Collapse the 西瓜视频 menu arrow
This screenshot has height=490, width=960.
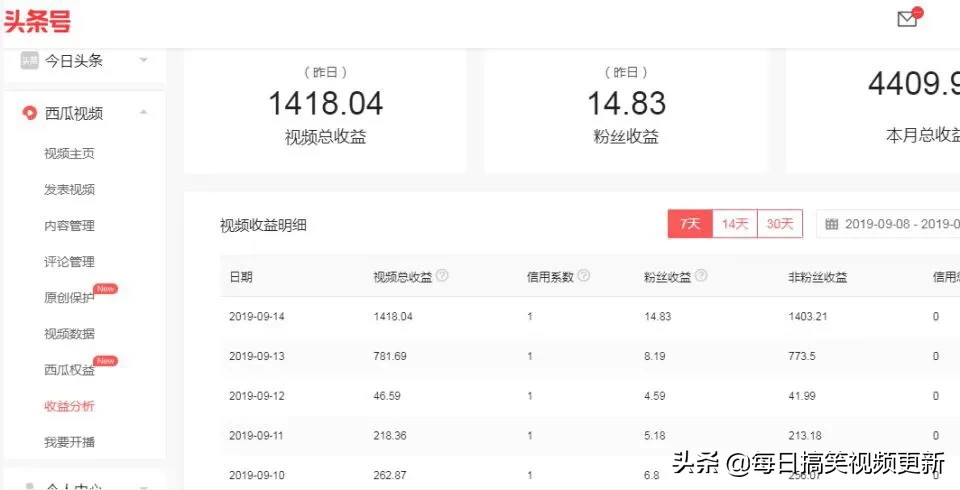pyautogui.click(x=143, y=112)
